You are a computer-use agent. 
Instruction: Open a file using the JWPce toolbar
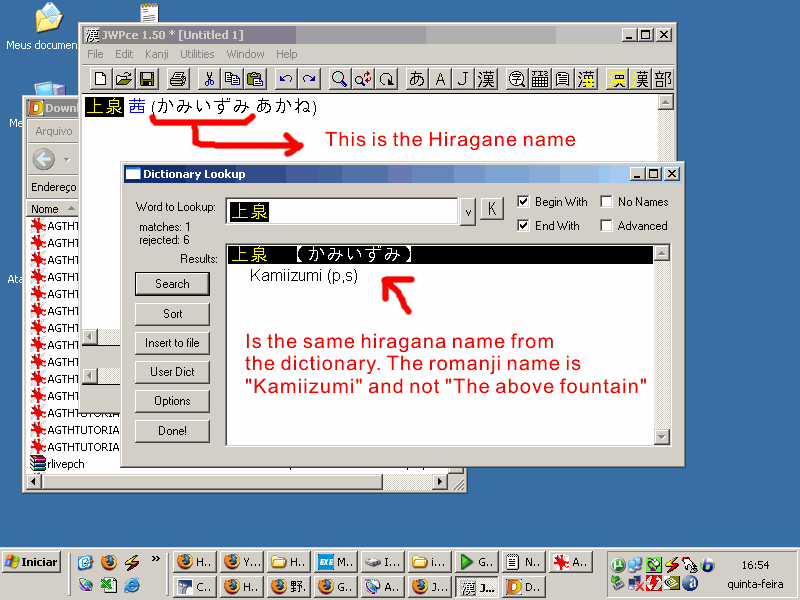tap(123, 79)
